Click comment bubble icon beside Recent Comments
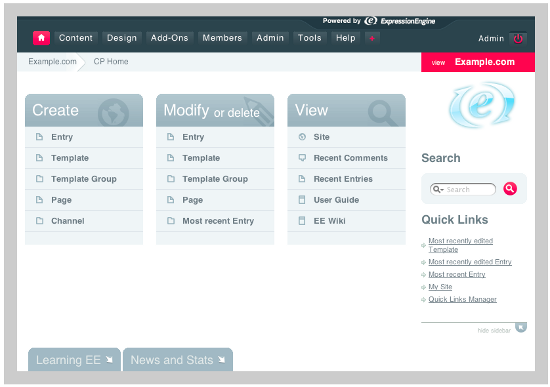Screen dimensions: 550x387 [302, 158]
